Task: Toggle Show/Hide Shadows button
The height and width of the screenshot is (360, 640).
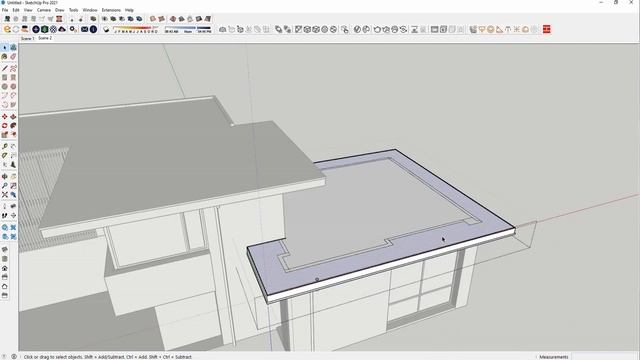Action: tap(107, 29)
